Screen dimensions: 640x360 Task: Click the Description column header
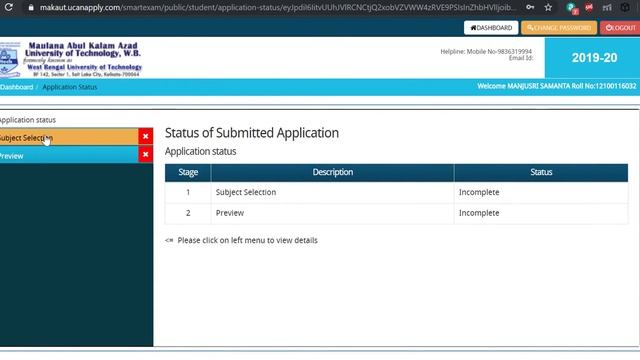click(x=332, y=172)
